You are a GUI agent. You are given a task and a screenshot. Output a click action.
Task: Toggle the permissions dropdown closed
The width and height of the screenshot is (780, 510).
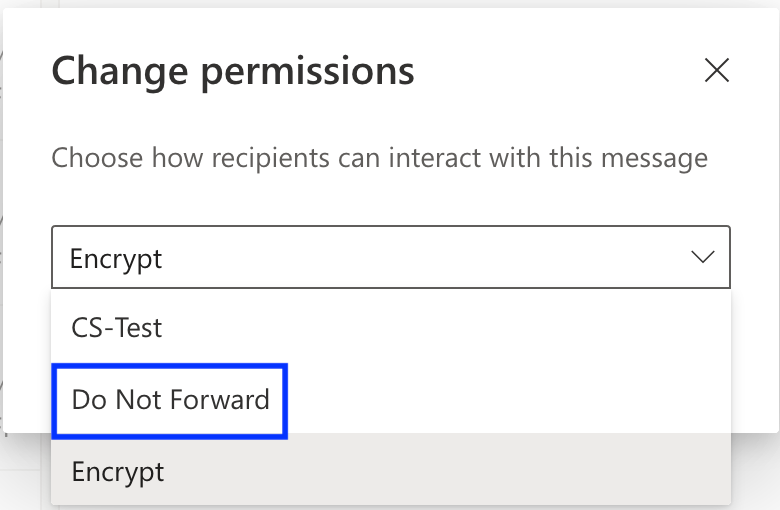pos(703,258)
